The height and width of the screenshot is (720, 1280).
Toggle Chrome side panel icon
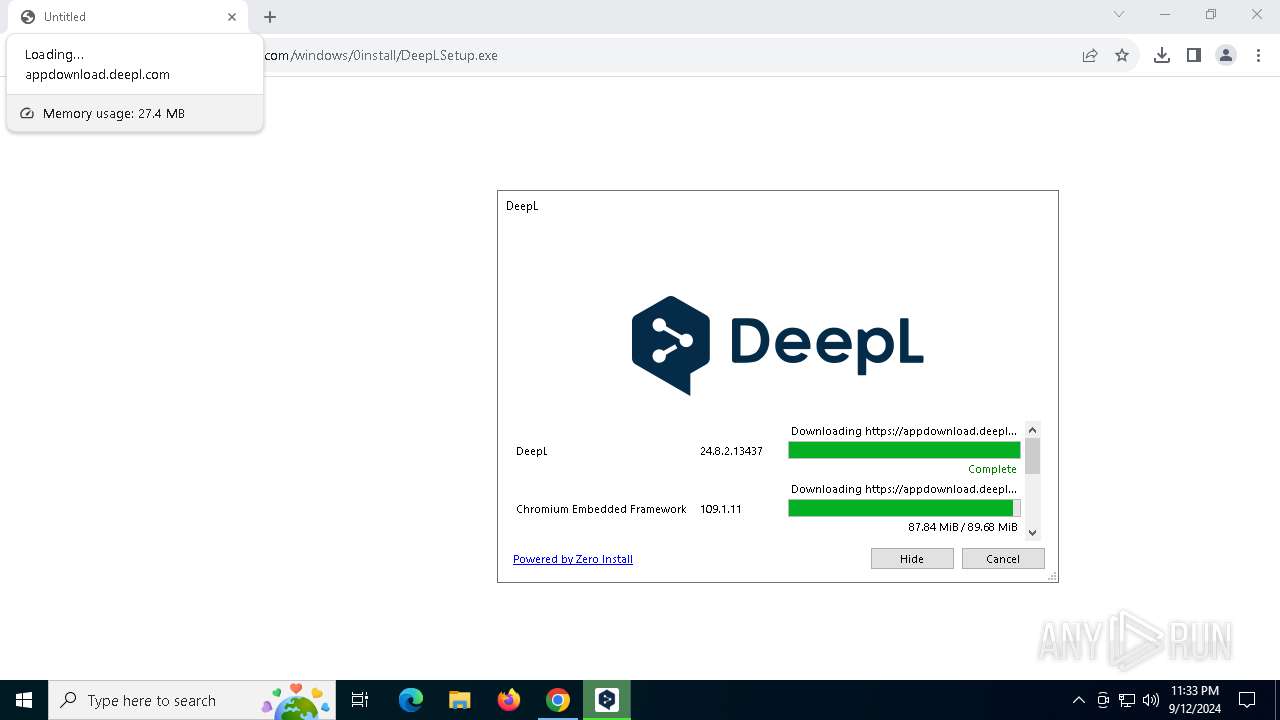1194,55
